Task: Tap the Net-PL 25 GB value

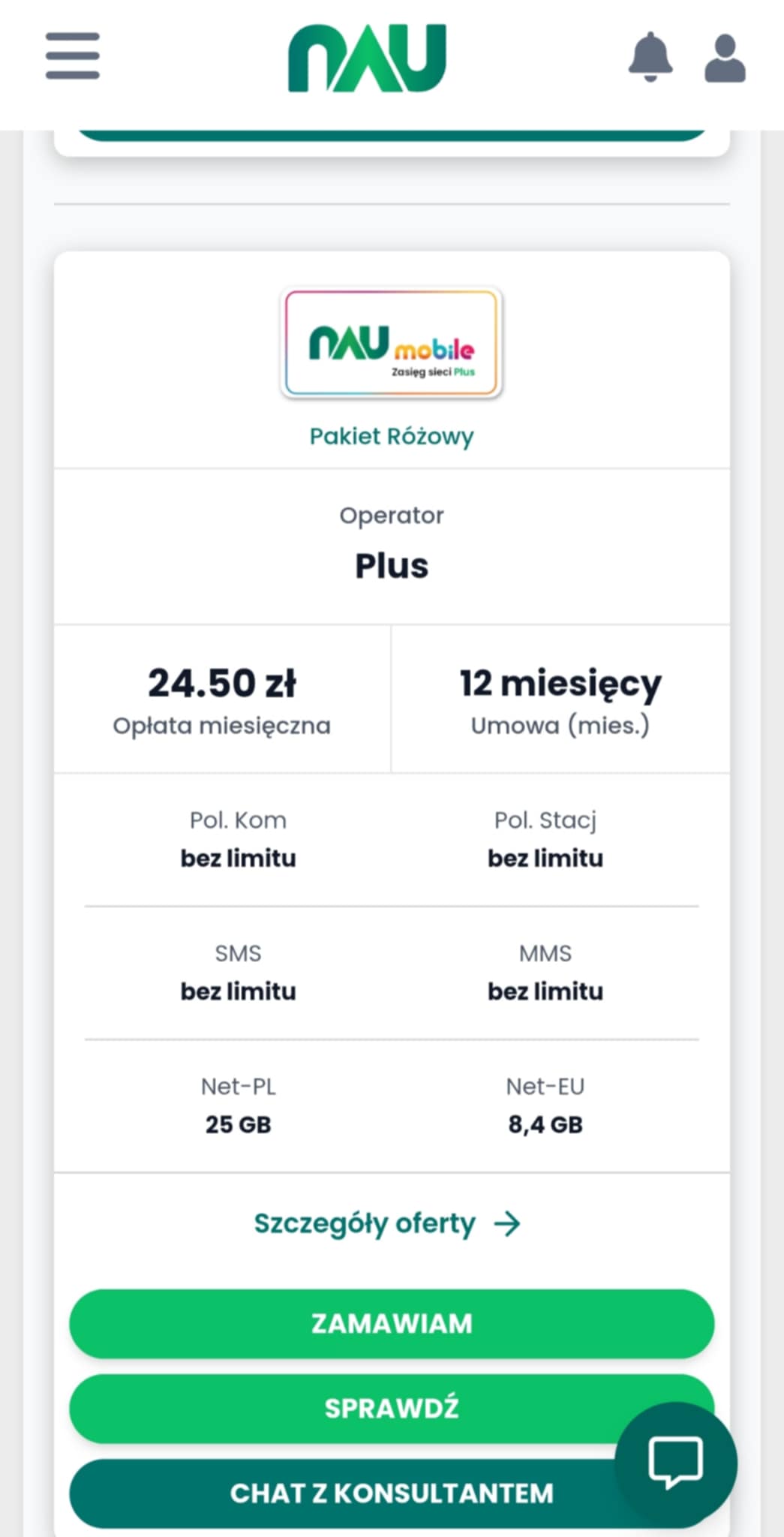Action: click(x=238, y=1124)
